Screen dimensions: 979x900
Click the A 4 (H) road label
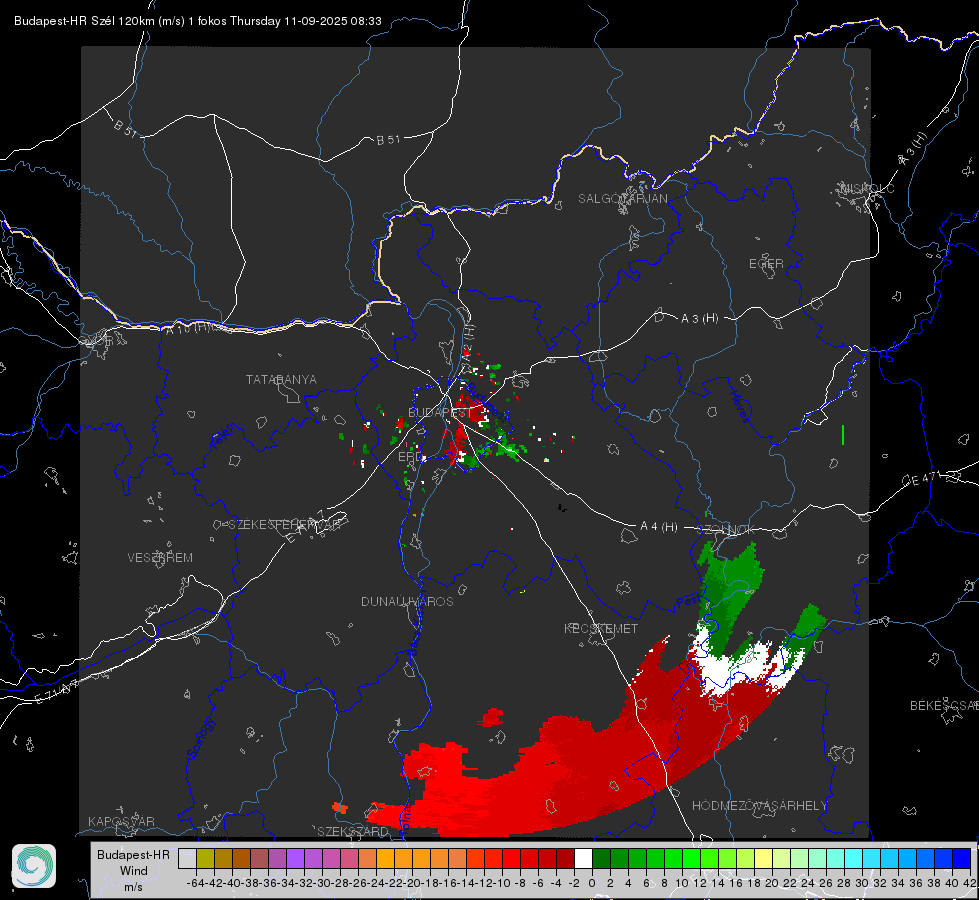point(659,527)
